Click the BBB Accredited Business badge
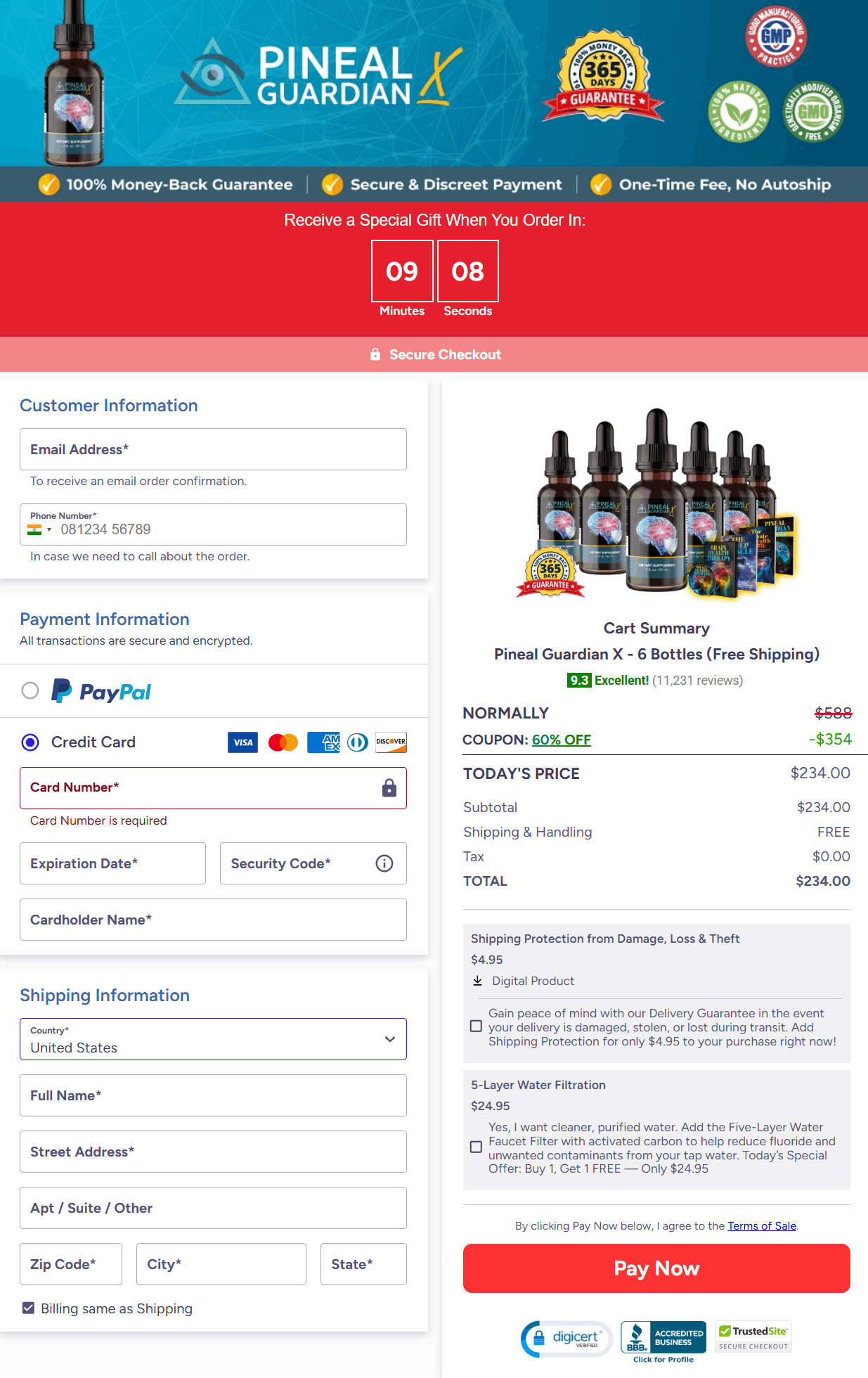 (663, 1341)
